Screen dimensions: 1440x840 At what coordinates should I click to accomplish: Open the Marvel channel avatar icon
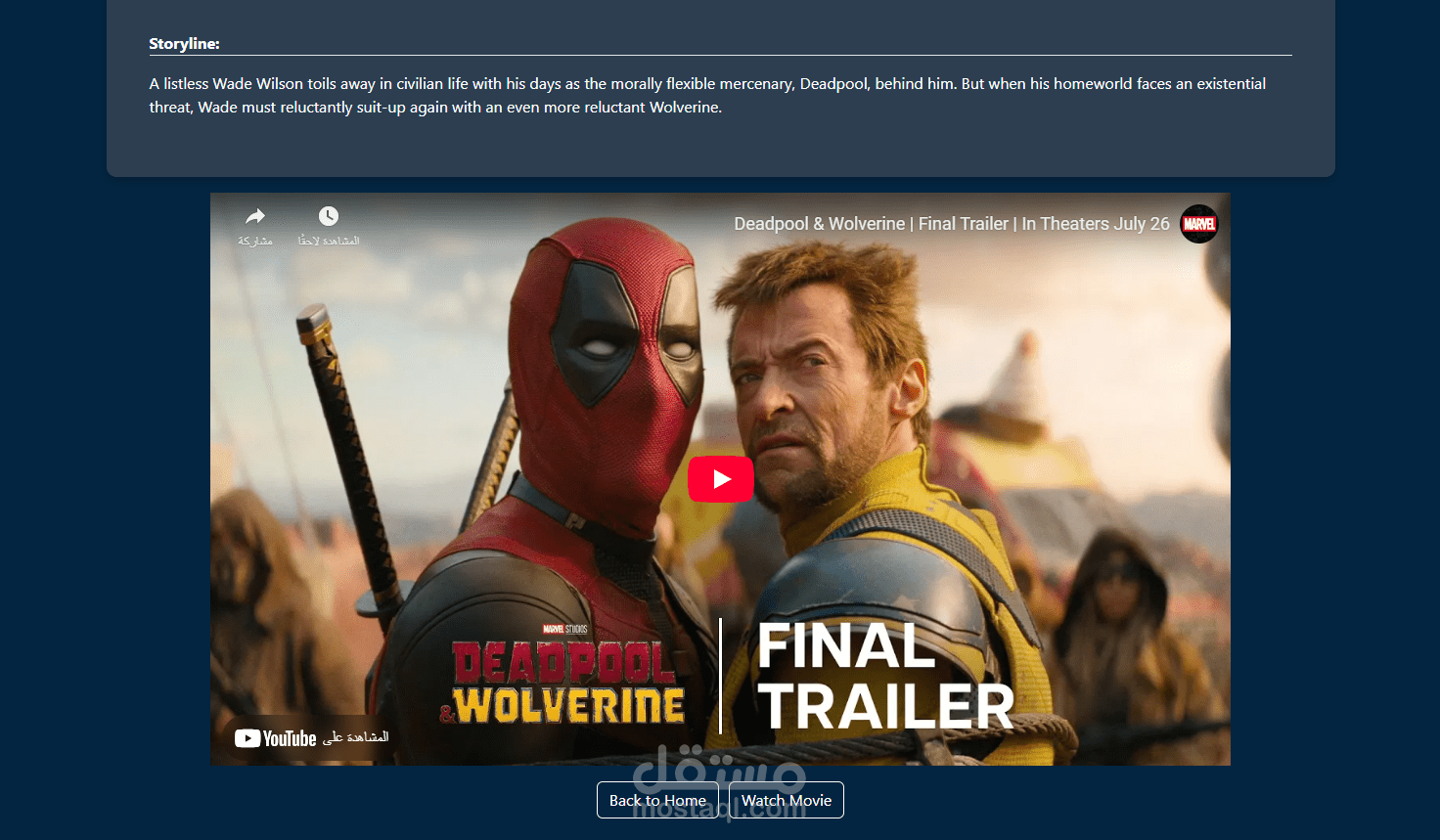pyautogui.click(x=1199, y=224)
